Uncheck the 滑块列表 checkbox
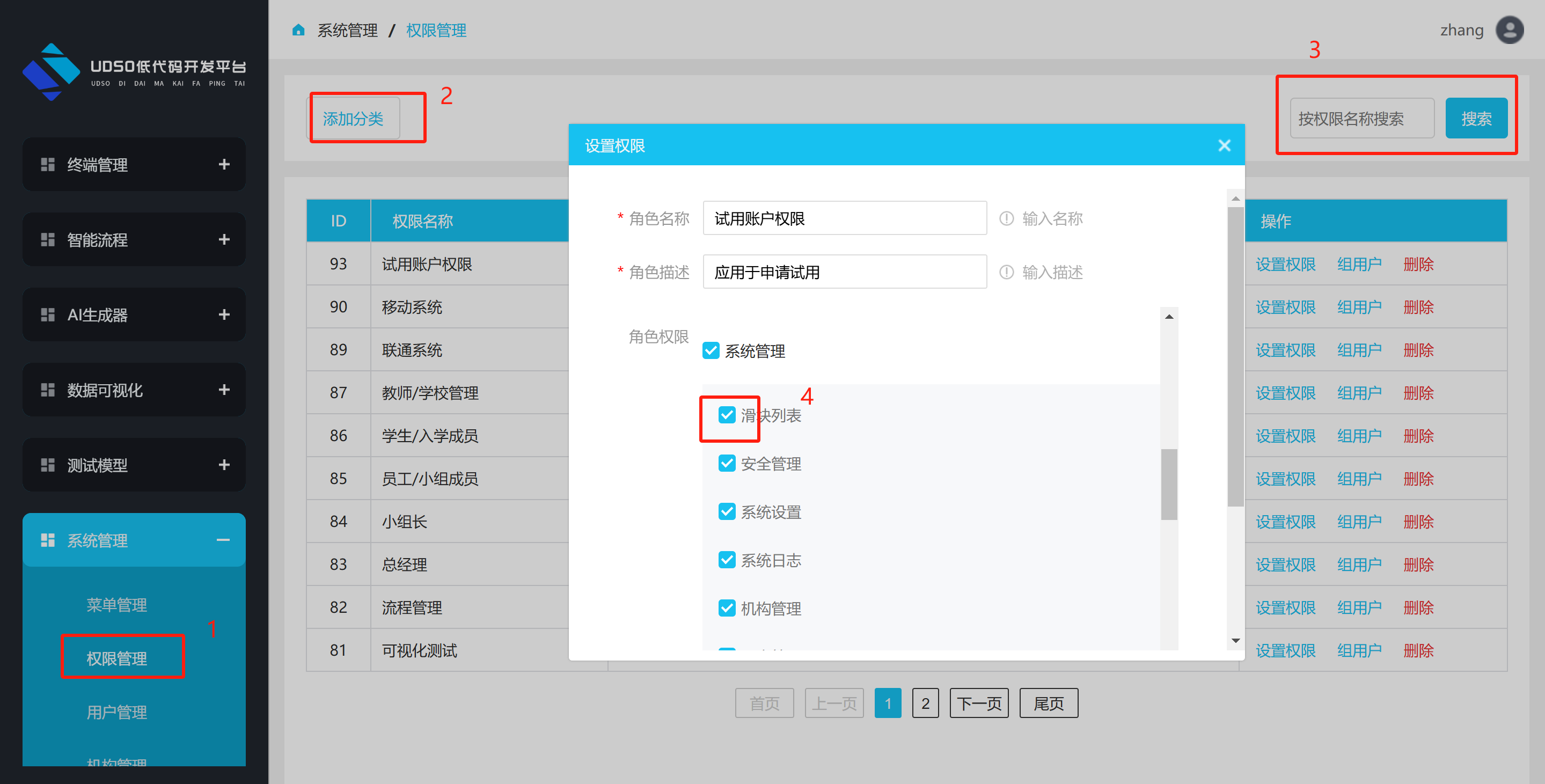Image resolution: width=1545 pixels, height=784 pixels. pos(727,415)
